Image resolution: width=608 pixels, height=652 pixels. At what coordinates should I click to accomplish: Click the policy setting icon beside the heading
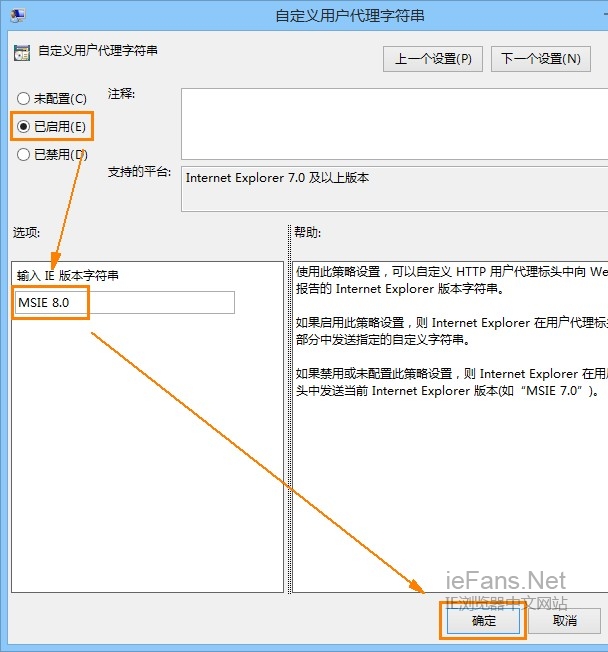point(22,52)
